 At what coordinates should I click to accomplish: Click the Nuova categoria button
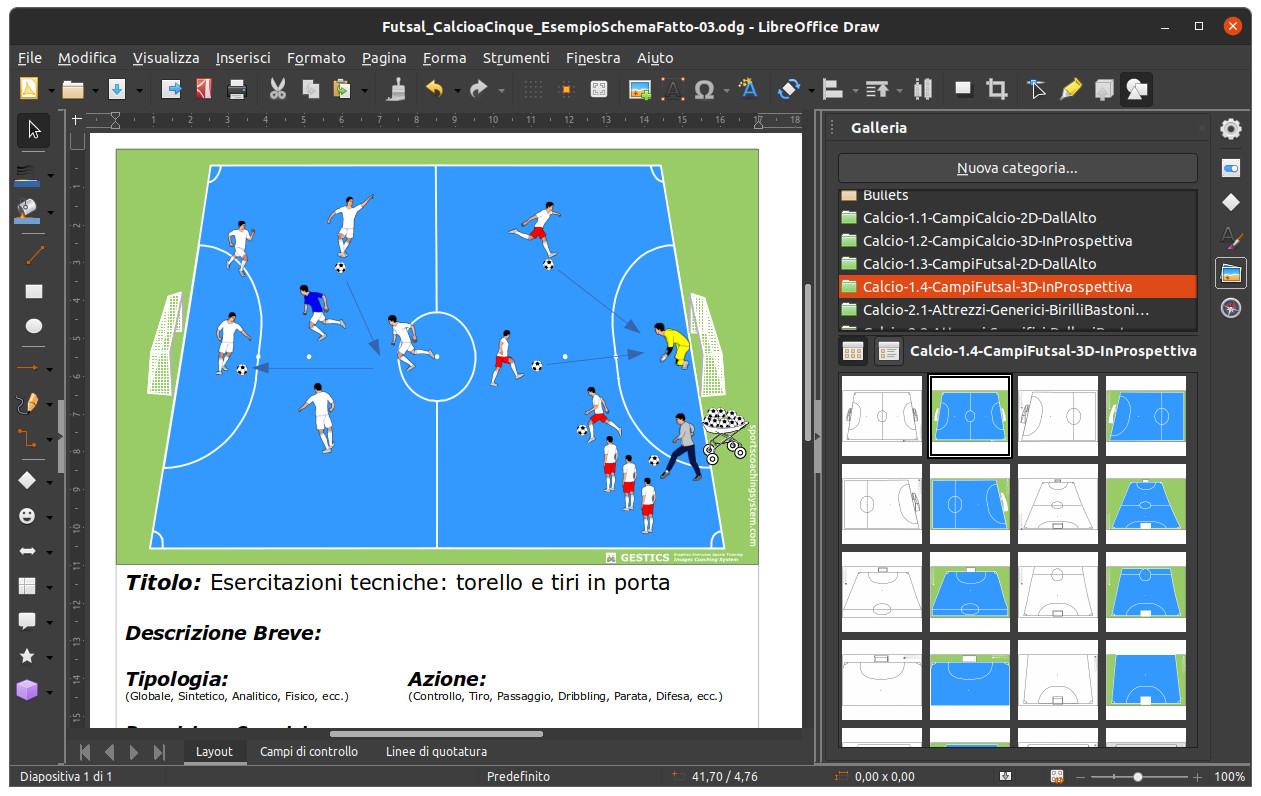click(1017, 168)
